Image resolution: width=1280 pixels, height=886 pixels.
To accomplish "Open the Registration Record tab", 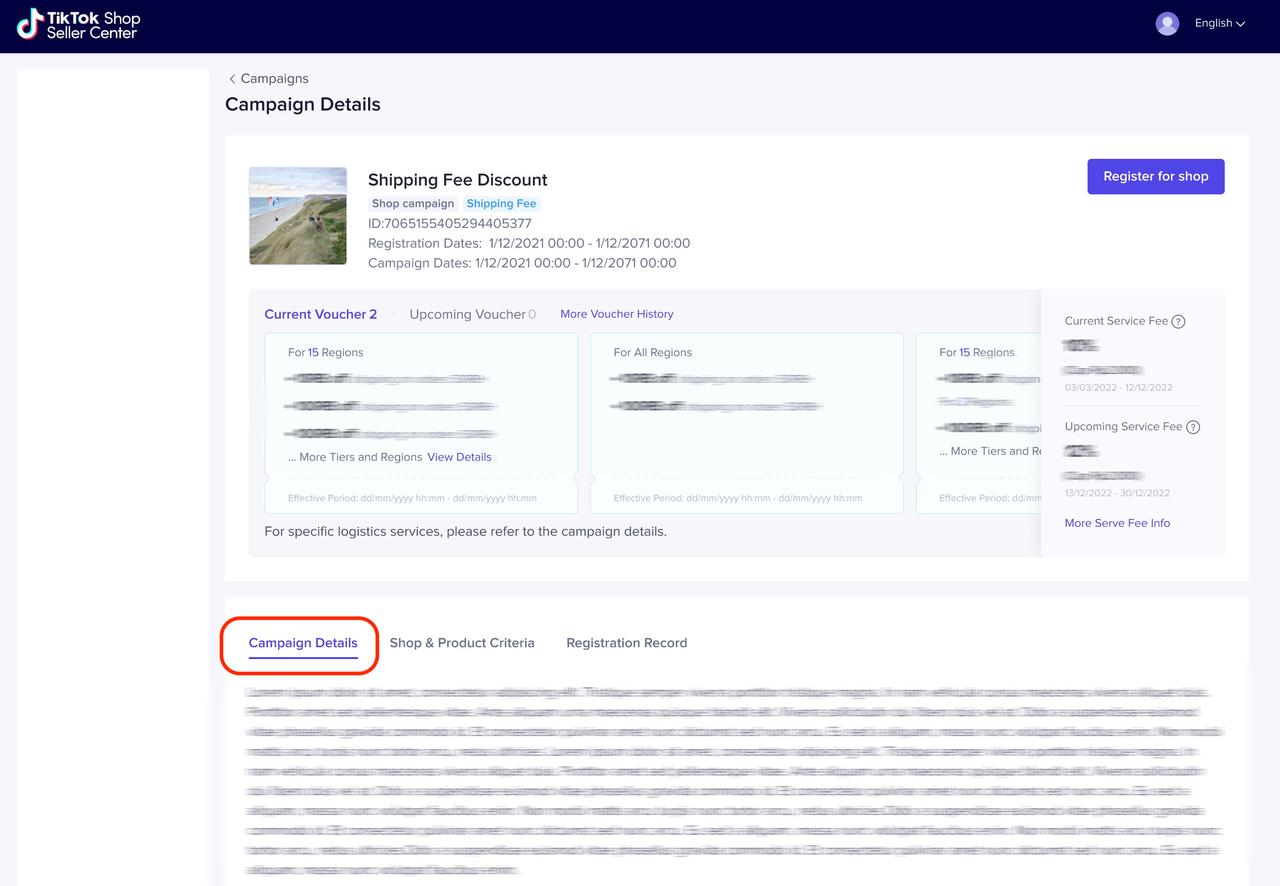I will click(627, 643).
